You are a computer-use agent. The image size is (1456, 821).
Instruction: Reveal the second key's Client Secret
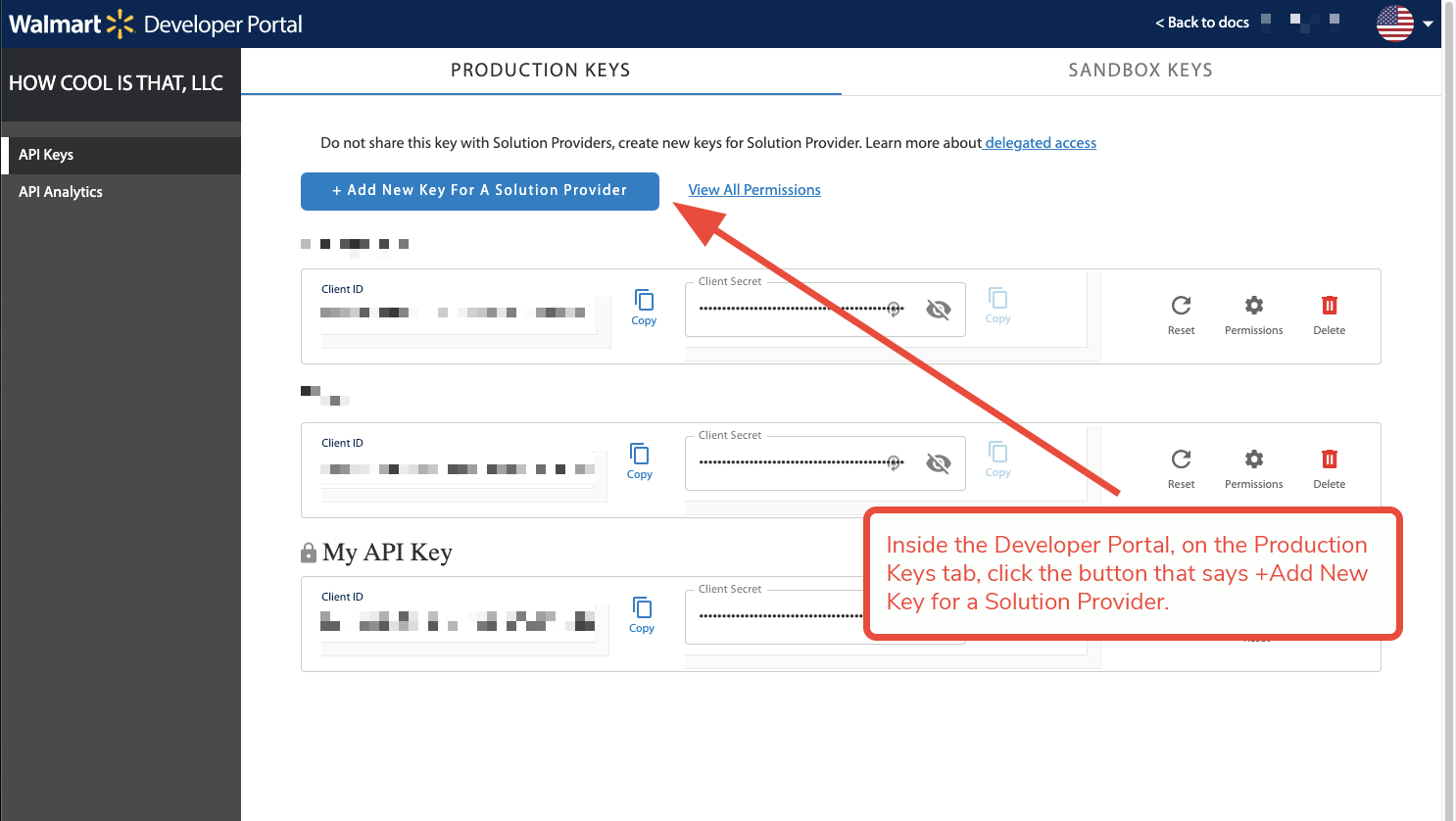[x=938, y=463]
